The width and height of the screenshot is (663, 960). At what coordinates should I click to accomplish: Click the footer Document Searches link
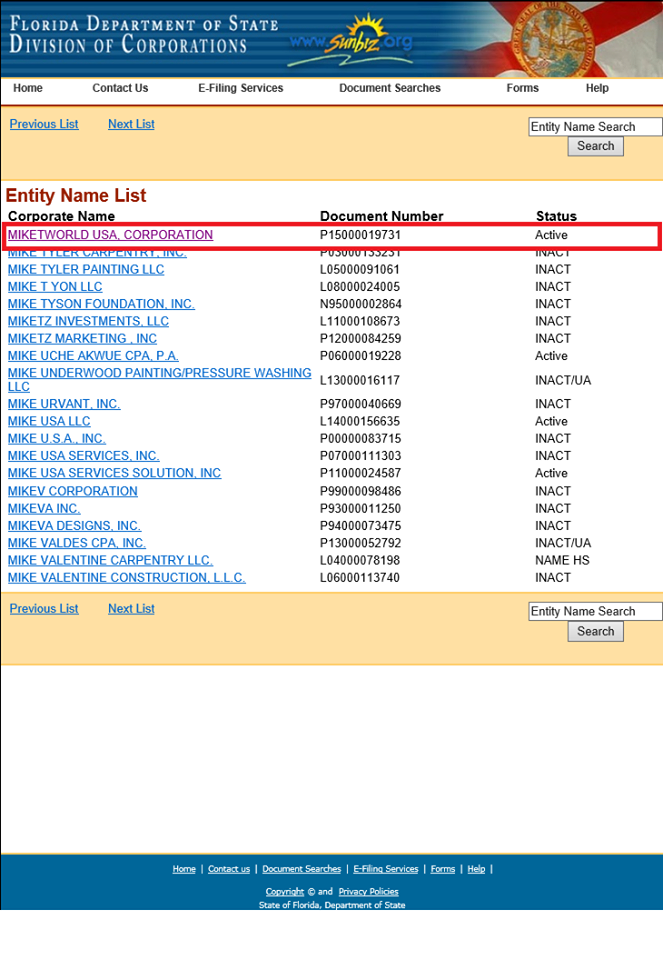coord(302,869)
